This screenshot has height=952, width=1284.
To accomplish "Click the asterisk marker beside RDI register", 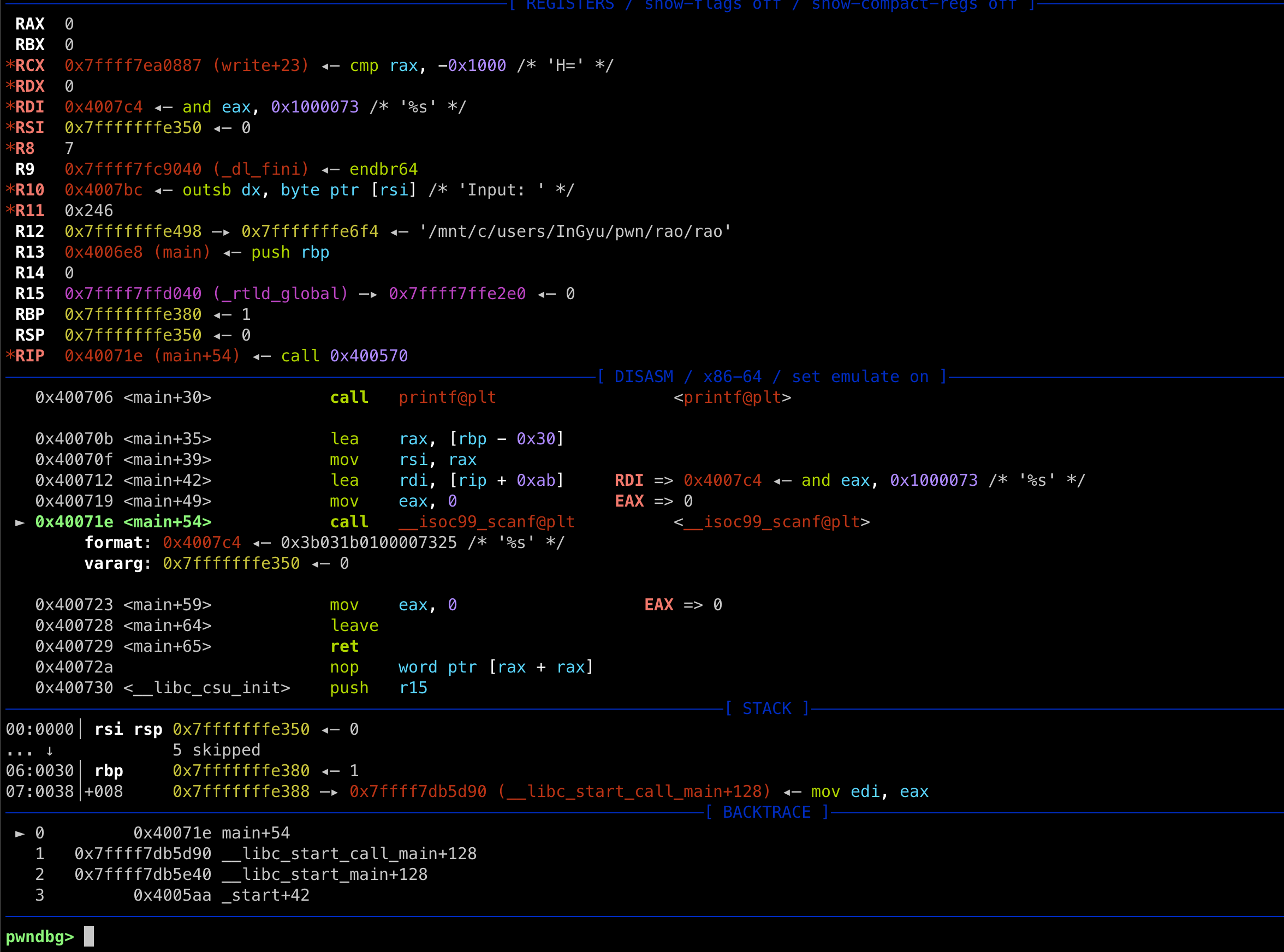I will coord(10,107).
